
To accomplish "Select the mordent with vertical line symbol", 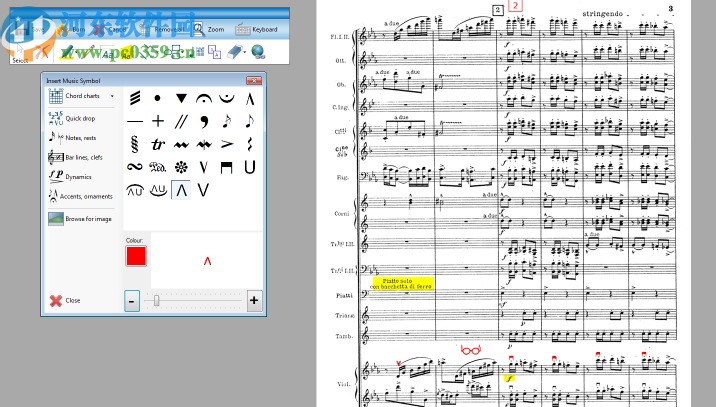I will 204,144.
